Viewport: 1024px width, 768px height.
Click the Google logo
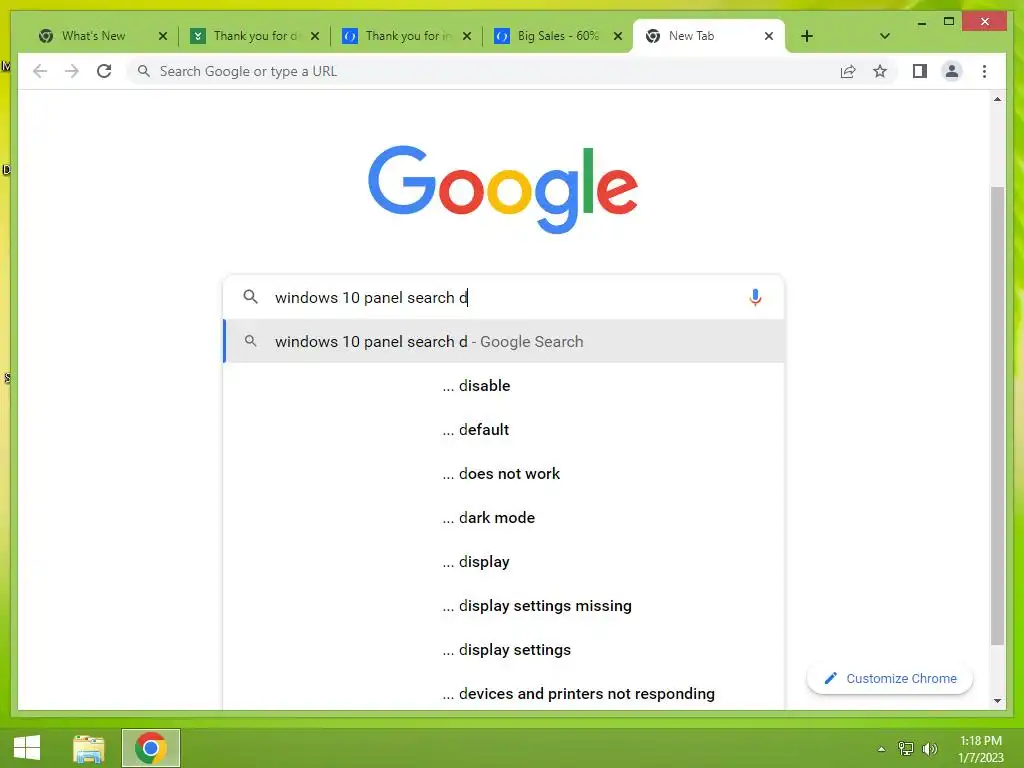click(x=502, y=189)
